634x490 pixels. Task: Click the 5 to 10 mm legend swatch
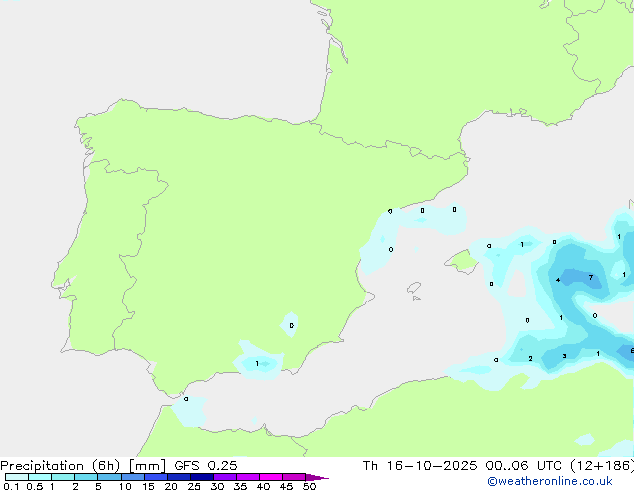point(109,477)
